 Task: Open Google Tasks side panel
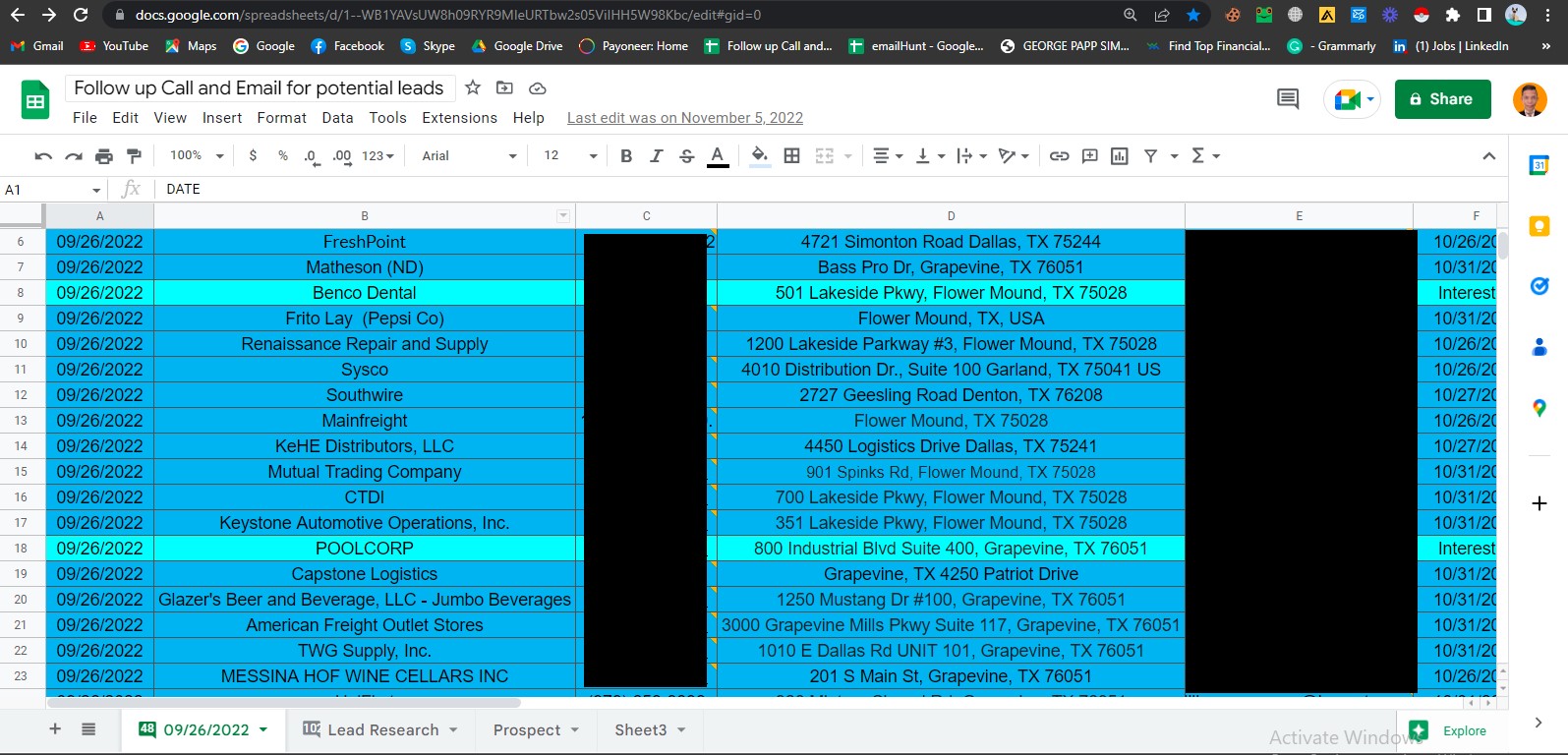1539,286
